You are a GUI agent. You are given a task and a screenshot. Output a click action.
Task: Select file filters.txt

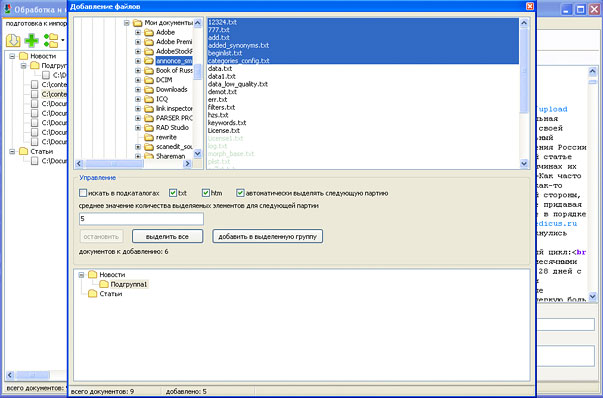point(222,107)
